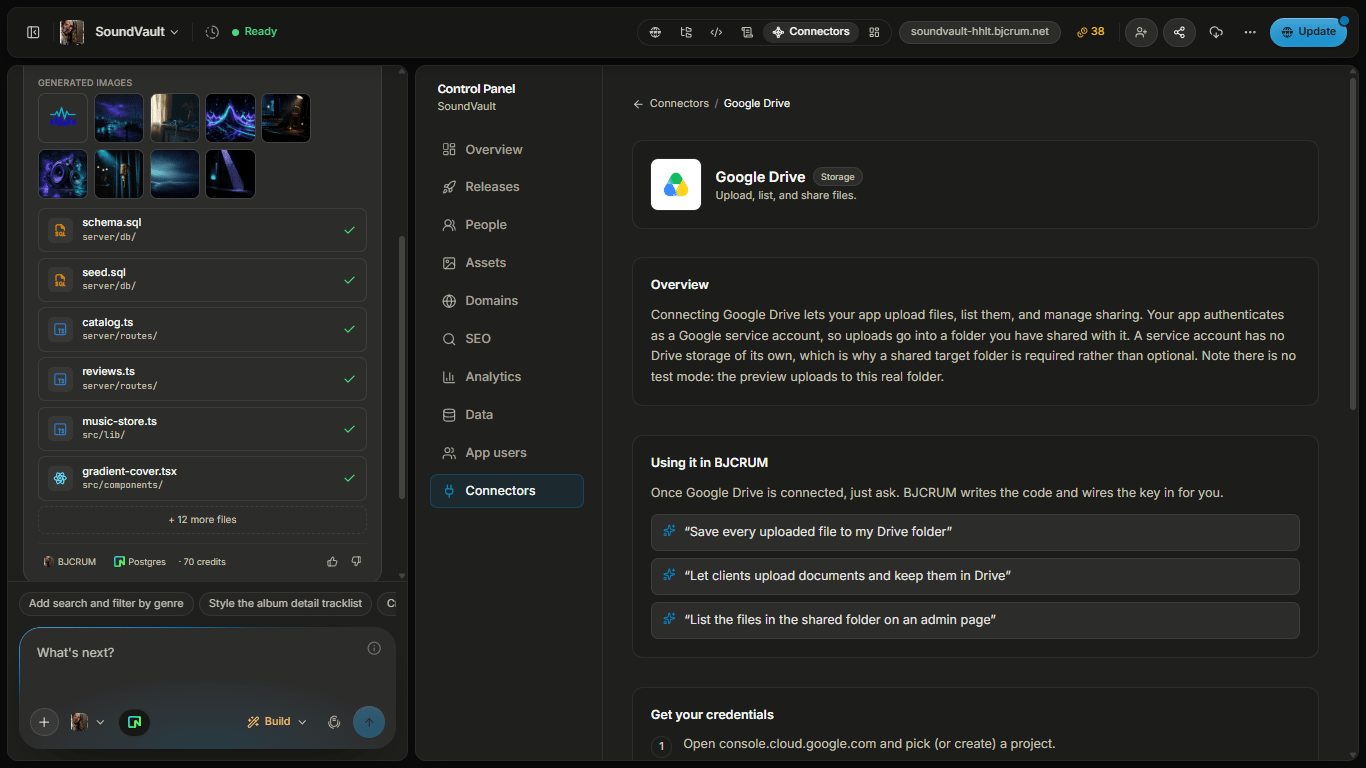Open App users in Control Panel
The image size is (1366, 768).
(507, 453)
